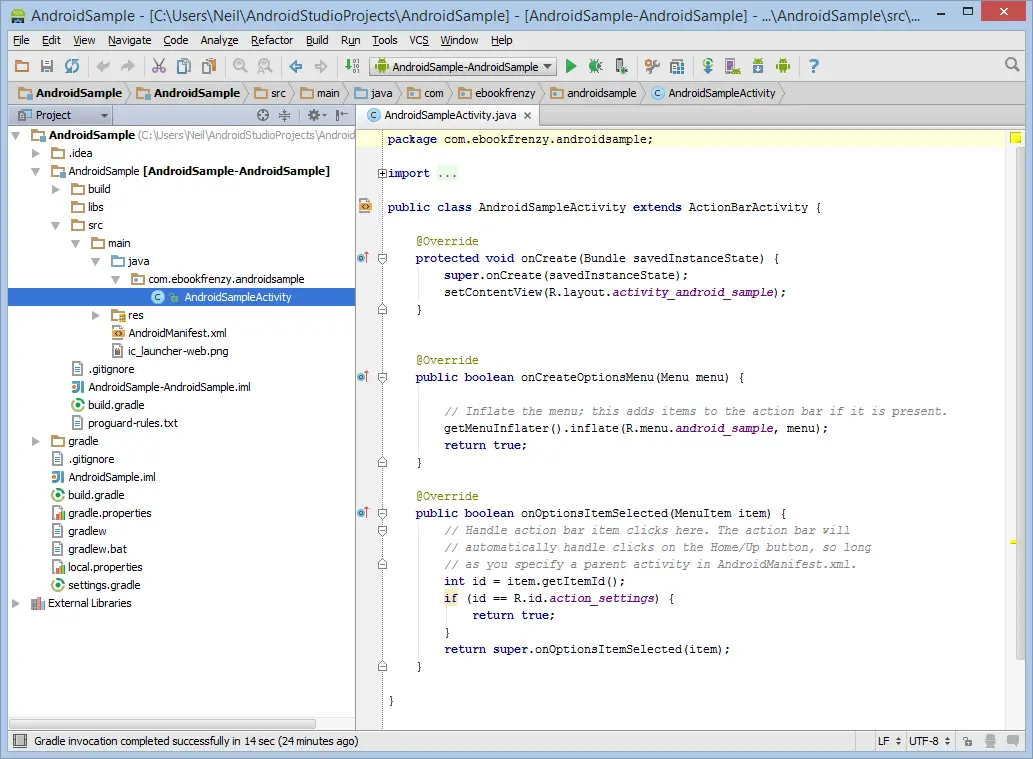Open the run configuration dropdown
The width and height of the screenshot is (1033, 759).
(545, 67)
